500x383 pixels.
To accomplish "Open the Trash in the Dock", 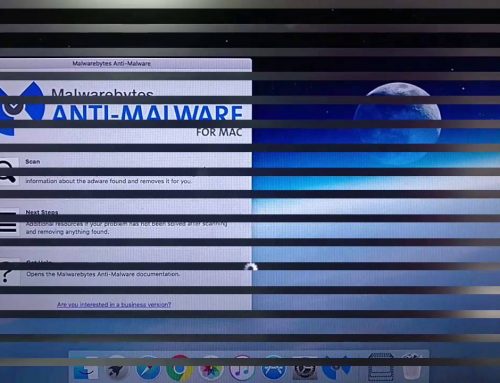I will click(x=412, y=367).
